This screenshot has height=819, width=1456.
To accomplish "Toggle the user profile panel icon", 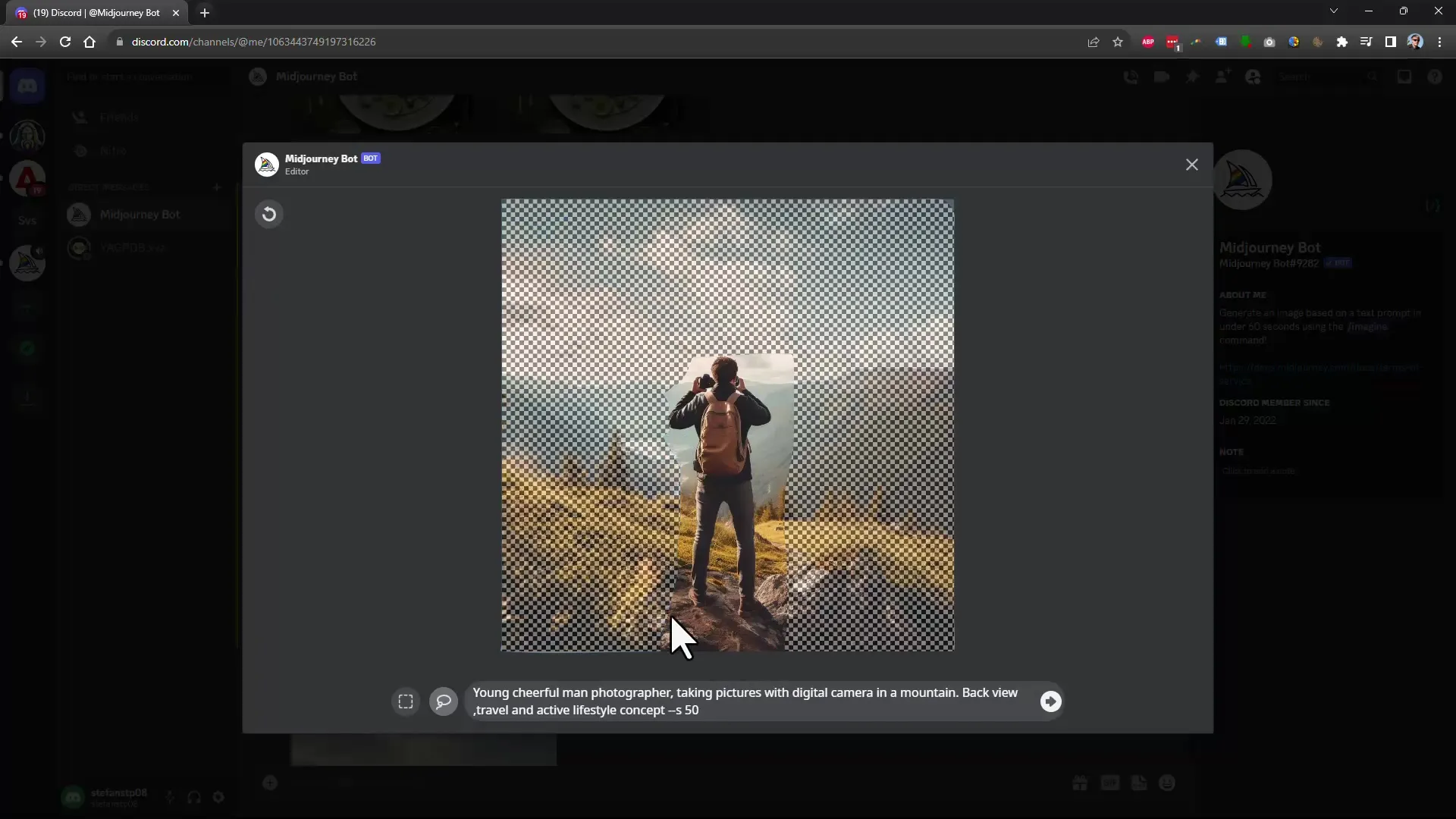I will coord(1253,77).
